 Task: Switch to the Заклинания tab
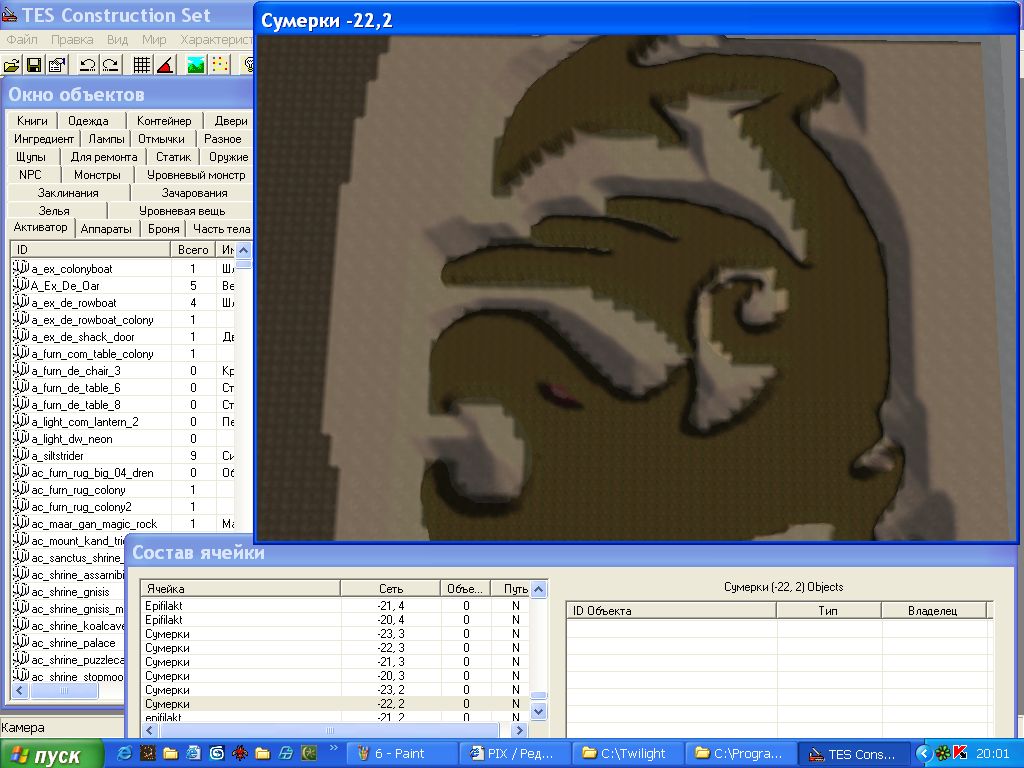click(68, 193)
